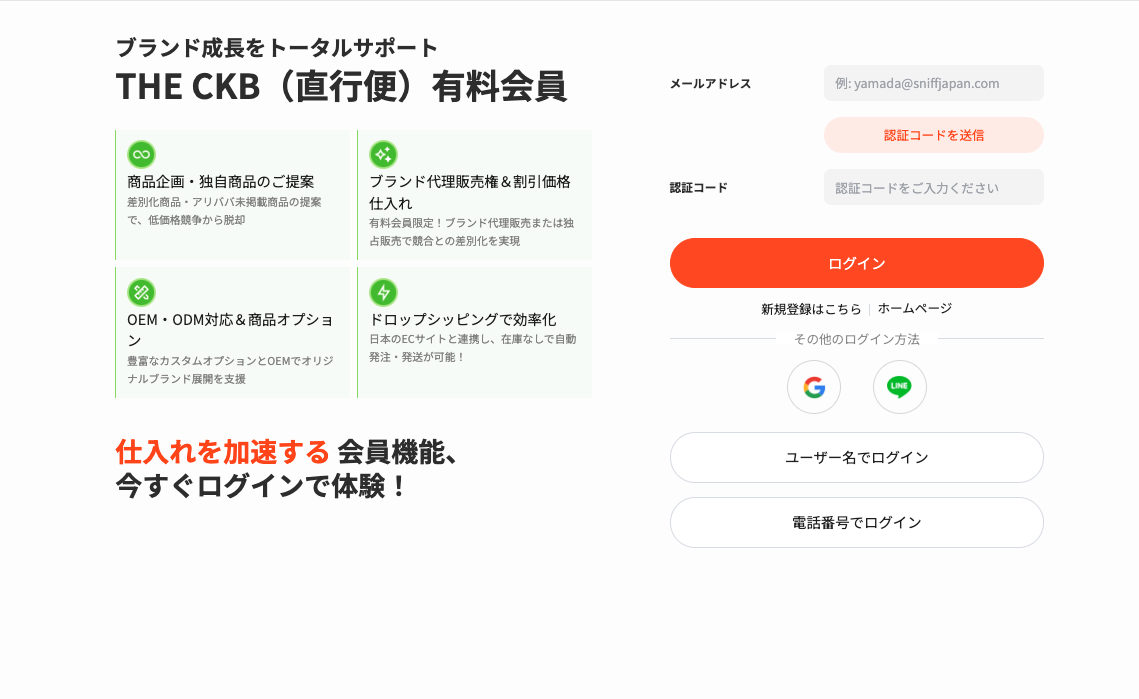Click the メールアドレス input field
The image size is (1139, 699).
coord(933,84)
